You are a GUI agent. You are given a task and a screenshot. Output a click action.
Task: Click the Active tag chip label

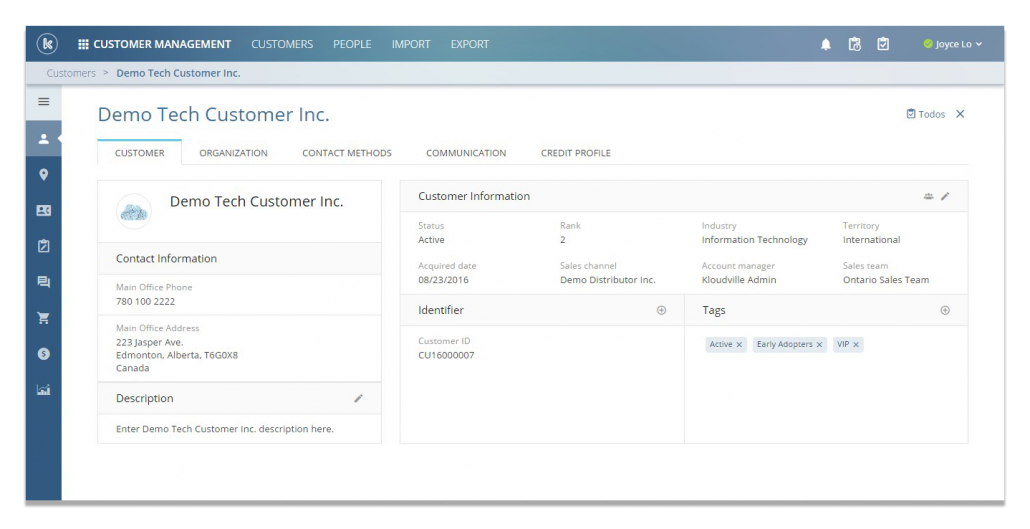click(721, 344)
